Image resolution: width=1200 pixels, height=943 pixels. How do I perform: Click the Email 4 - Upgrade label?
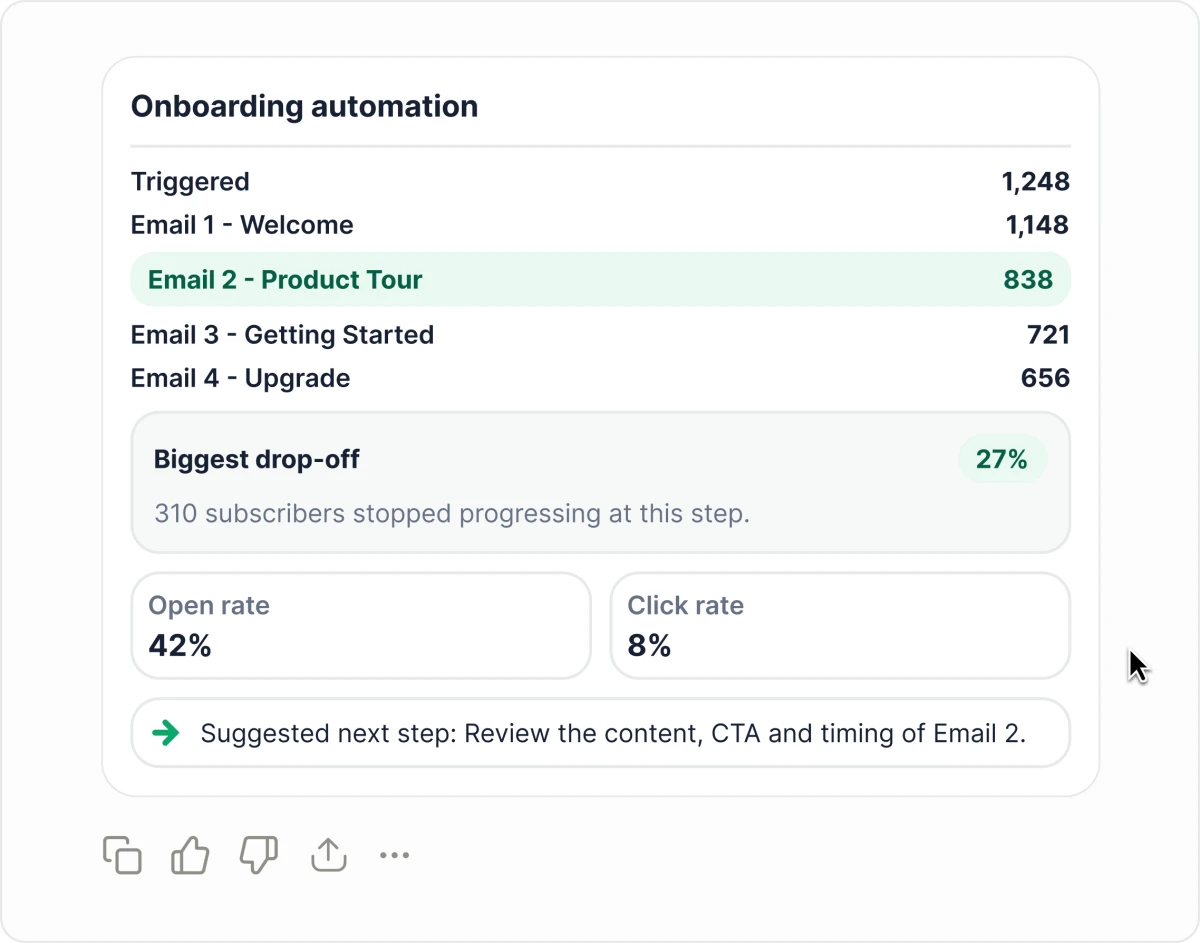(x=241, y=378)
